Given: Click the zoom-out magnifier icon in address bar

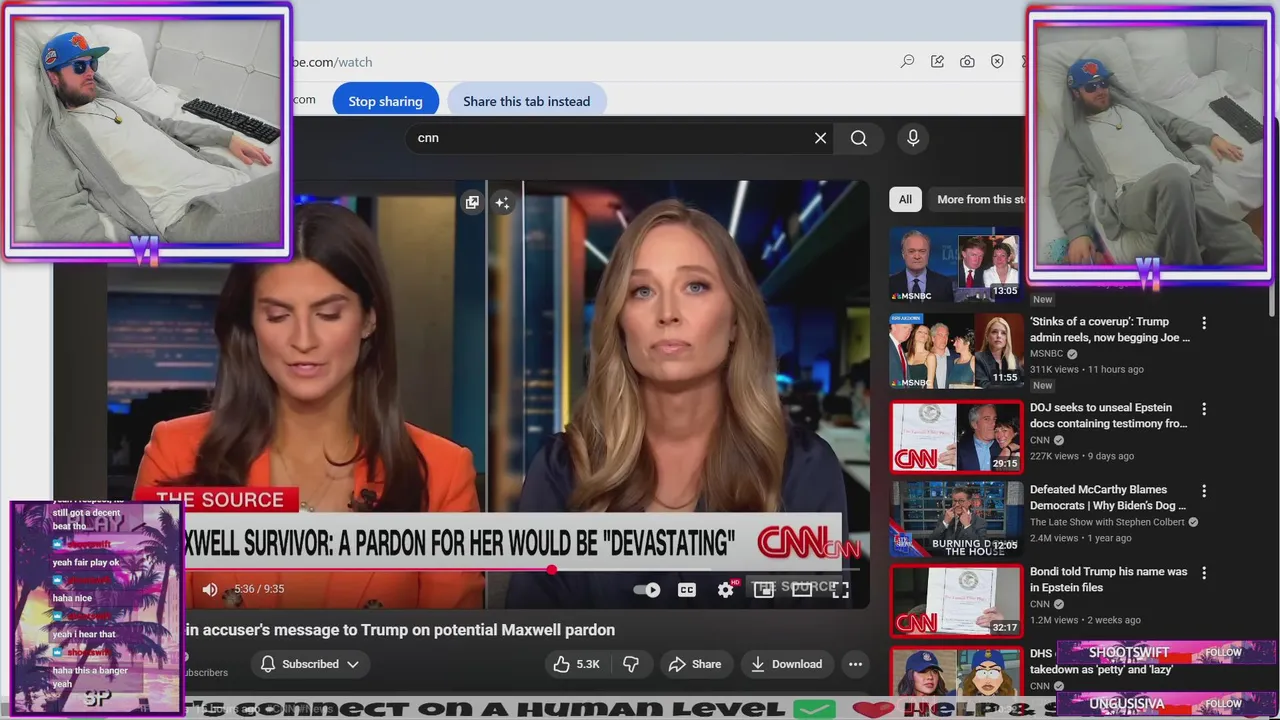Looking at the screenshot, I should [x=907, y=61].
